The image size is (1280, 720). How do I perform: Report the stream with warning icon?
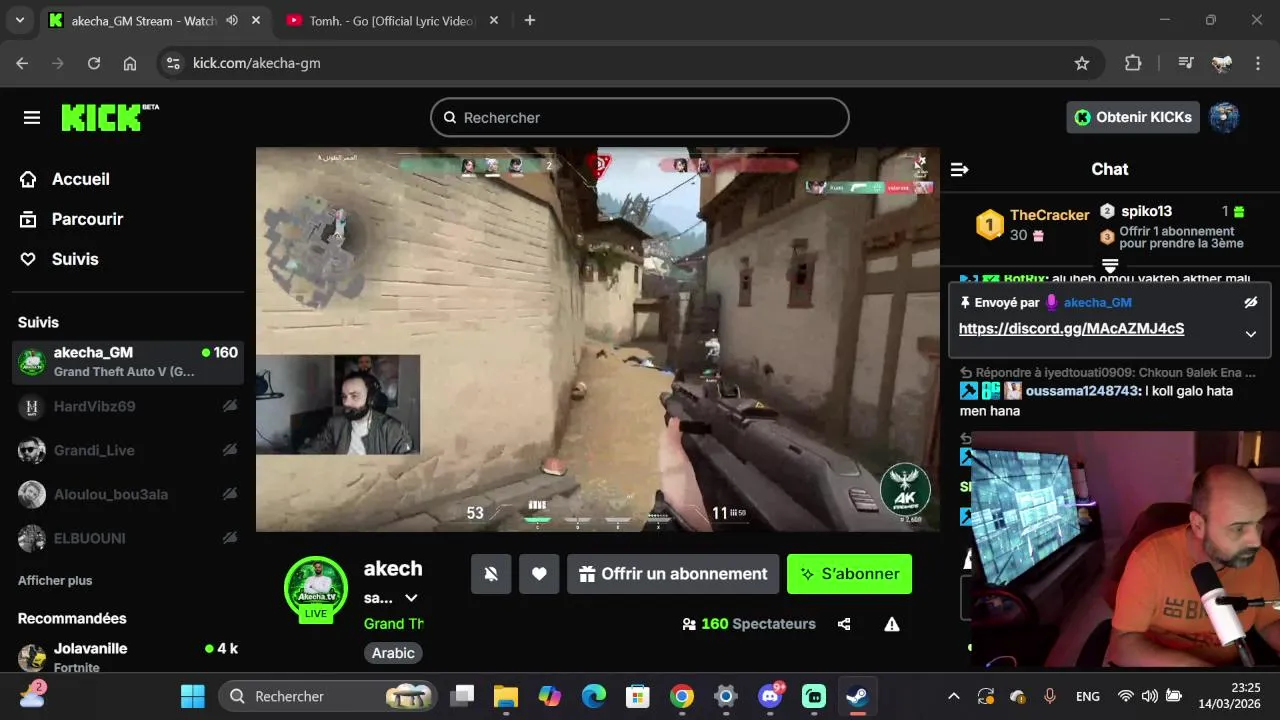click(x=892, y=624)
